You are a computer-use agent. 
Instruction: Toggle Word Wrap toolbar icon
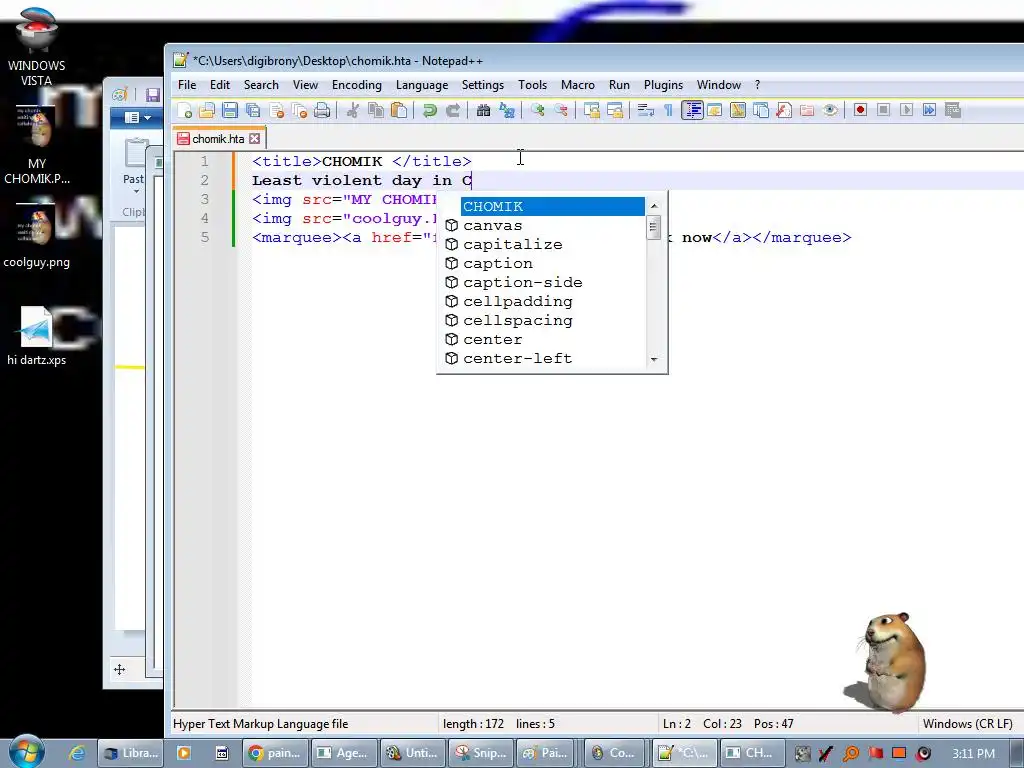coord(645,110)
